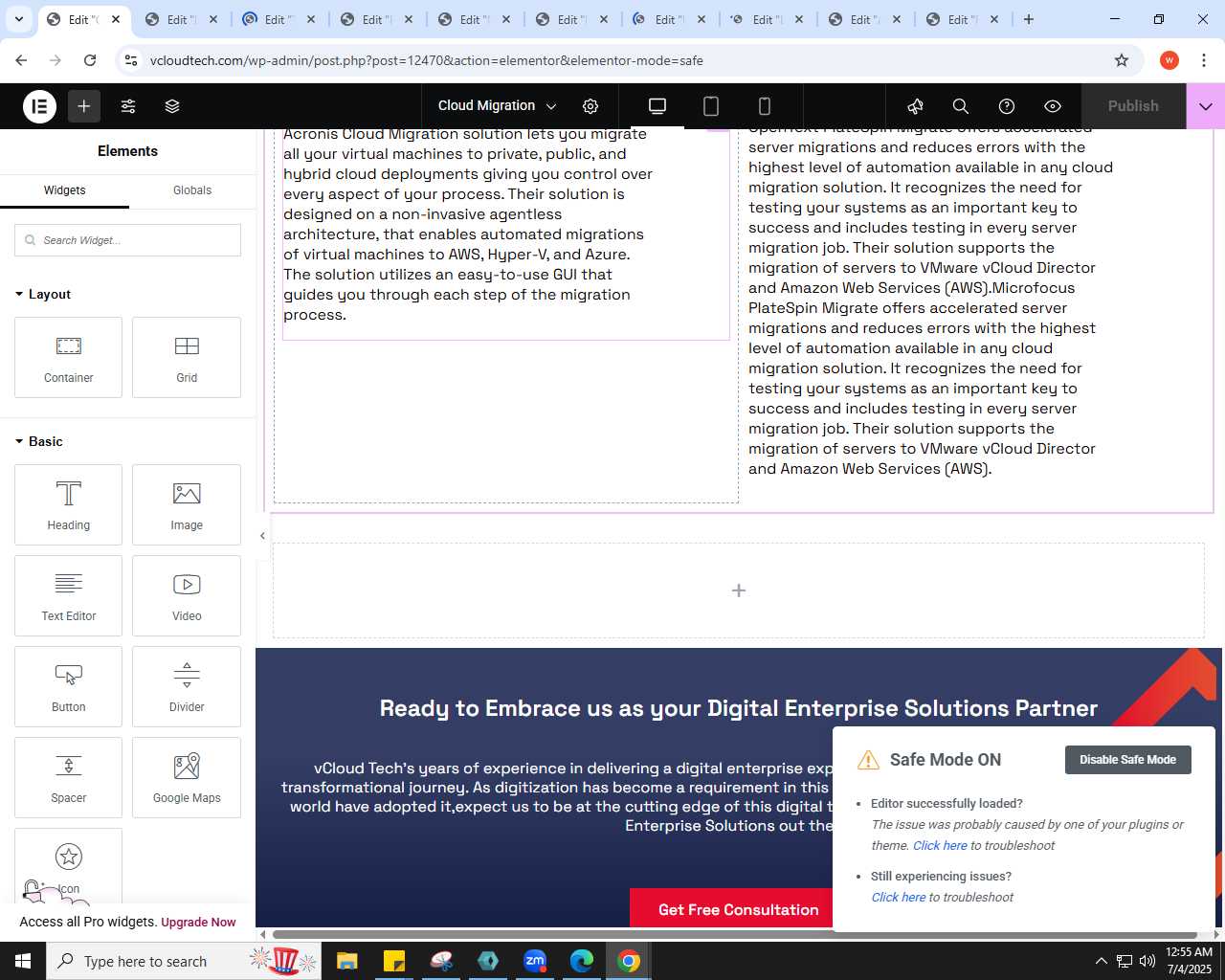Open the Help question mark icon
Viewport: 1225px width, 980px height.
tap(1007, 106)
